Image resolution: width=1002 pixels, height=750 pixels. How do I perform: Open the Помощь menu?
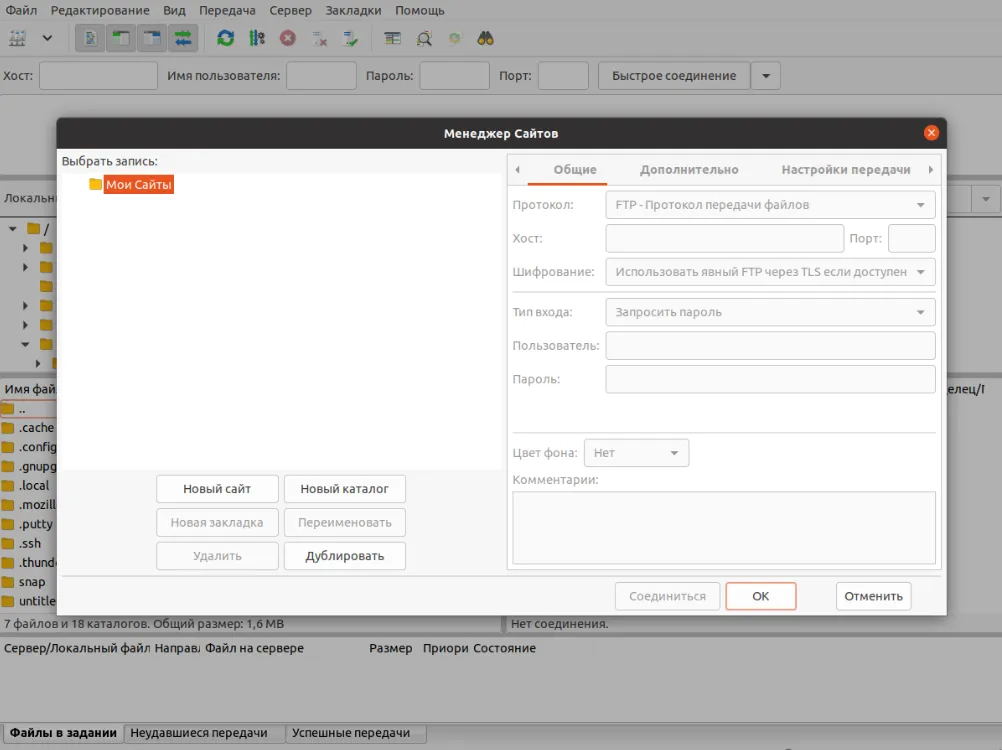tap(420, 10)
